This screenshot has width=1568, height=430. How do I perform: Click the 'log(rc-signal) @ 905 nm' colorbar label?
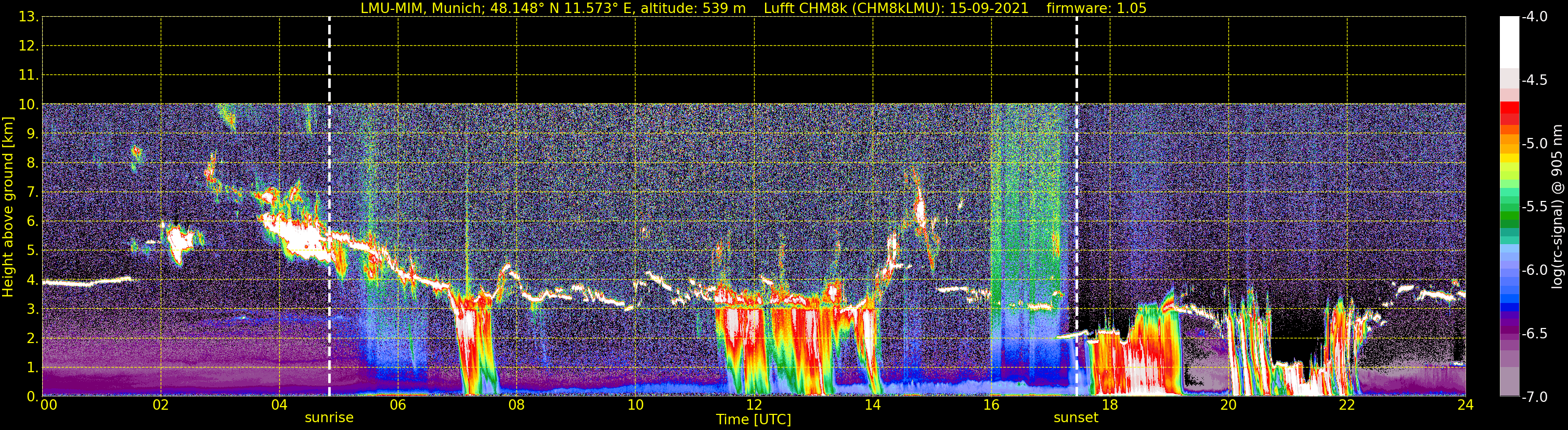coord(1557,207)
